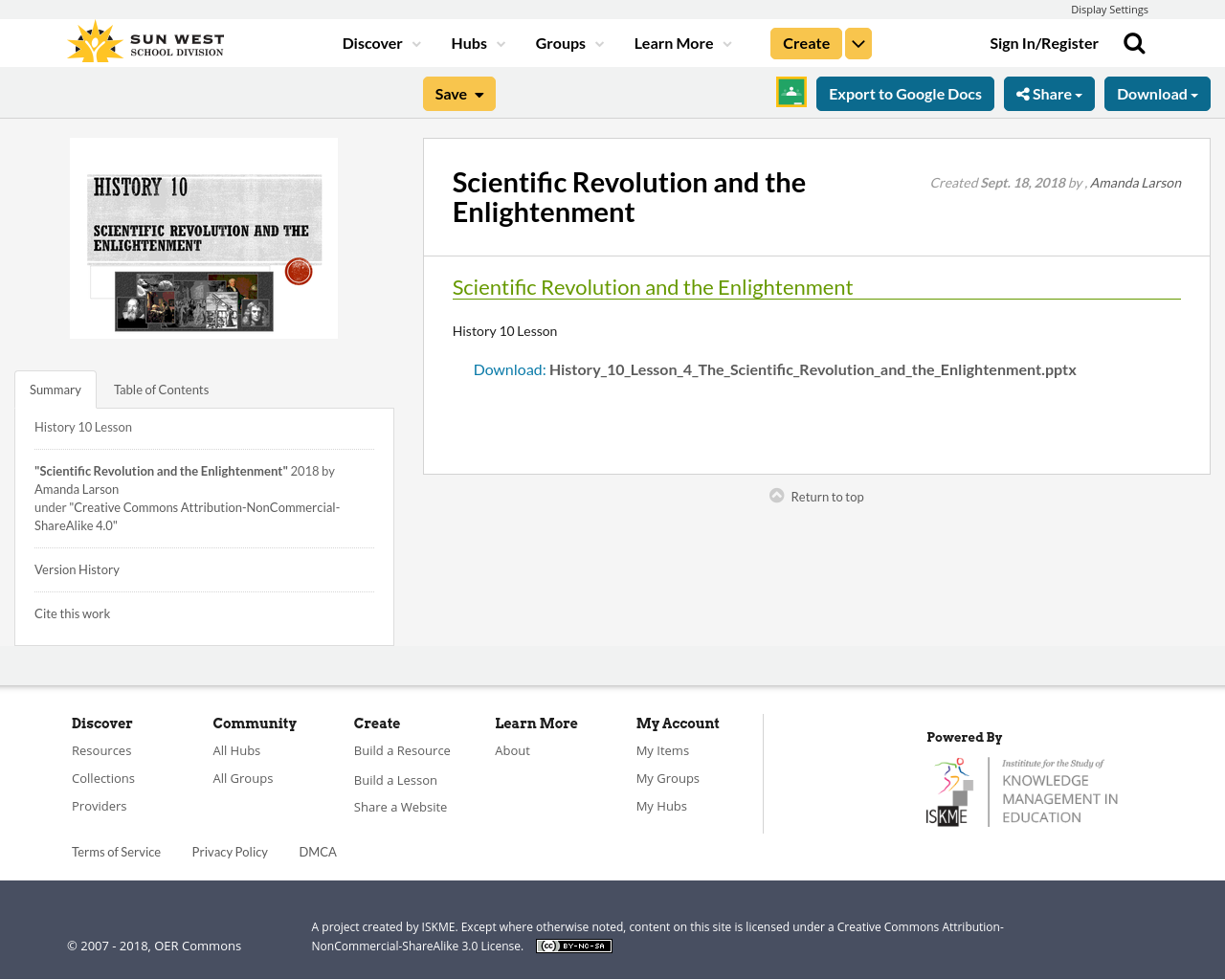1225x980 pixels.
Task: Open Display Settings
Action: point(1109,8)
